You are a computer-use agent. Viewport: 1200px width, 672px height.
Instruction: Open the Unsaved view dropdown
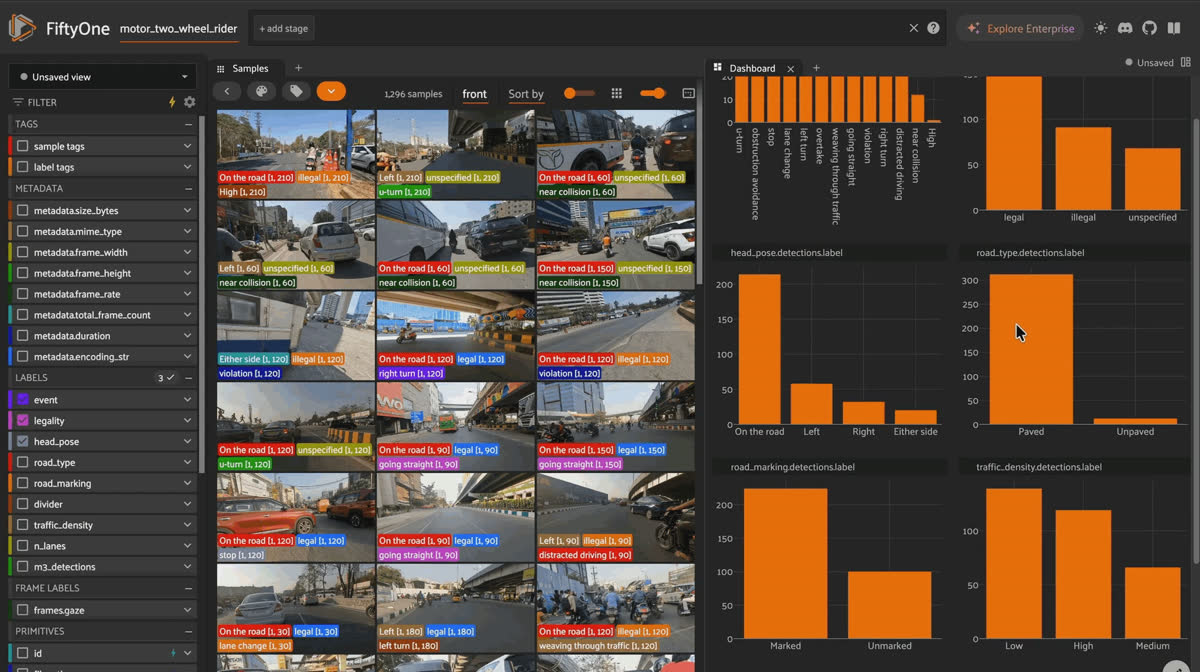(104, 76)
